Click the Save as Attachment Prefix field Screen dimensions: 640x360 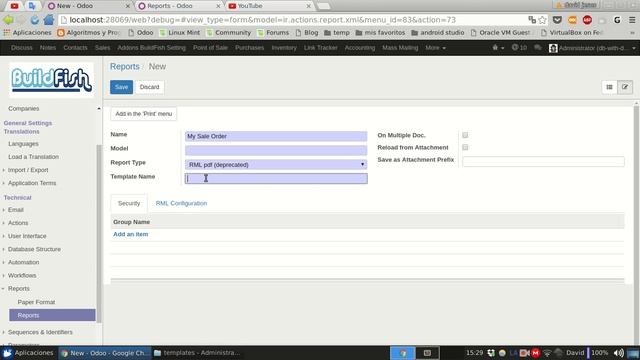[543, 161]
